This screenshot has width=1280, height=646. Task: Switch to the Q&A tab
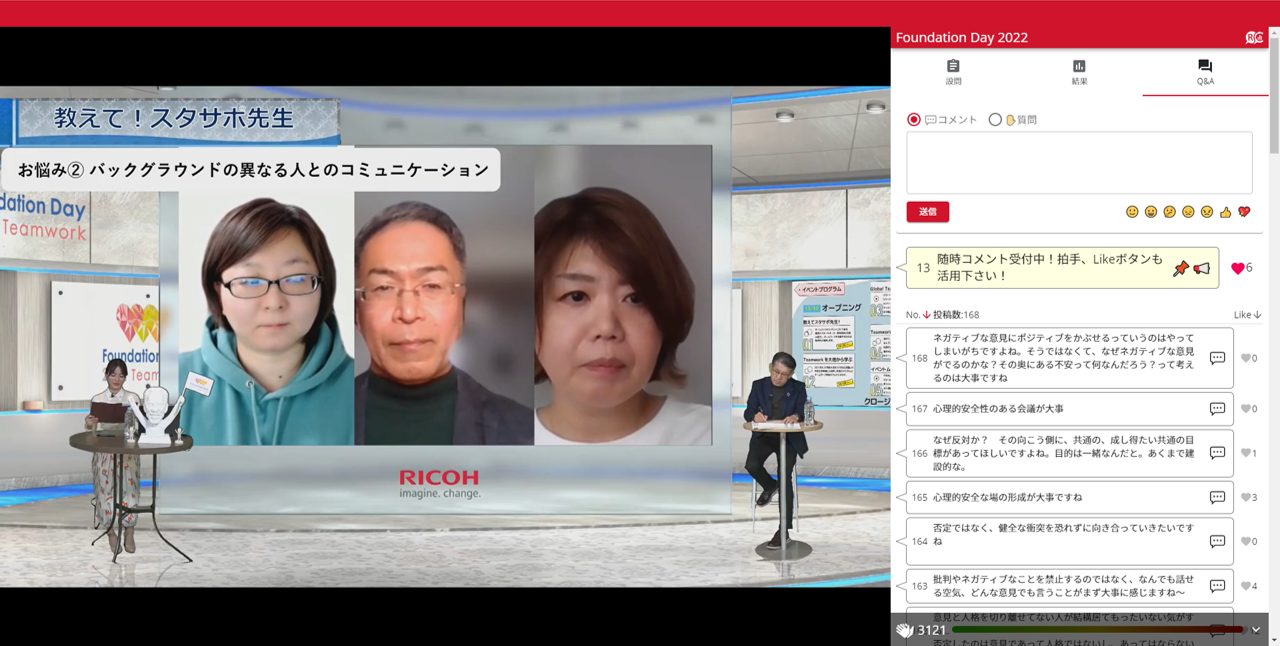coord(1205,72)
